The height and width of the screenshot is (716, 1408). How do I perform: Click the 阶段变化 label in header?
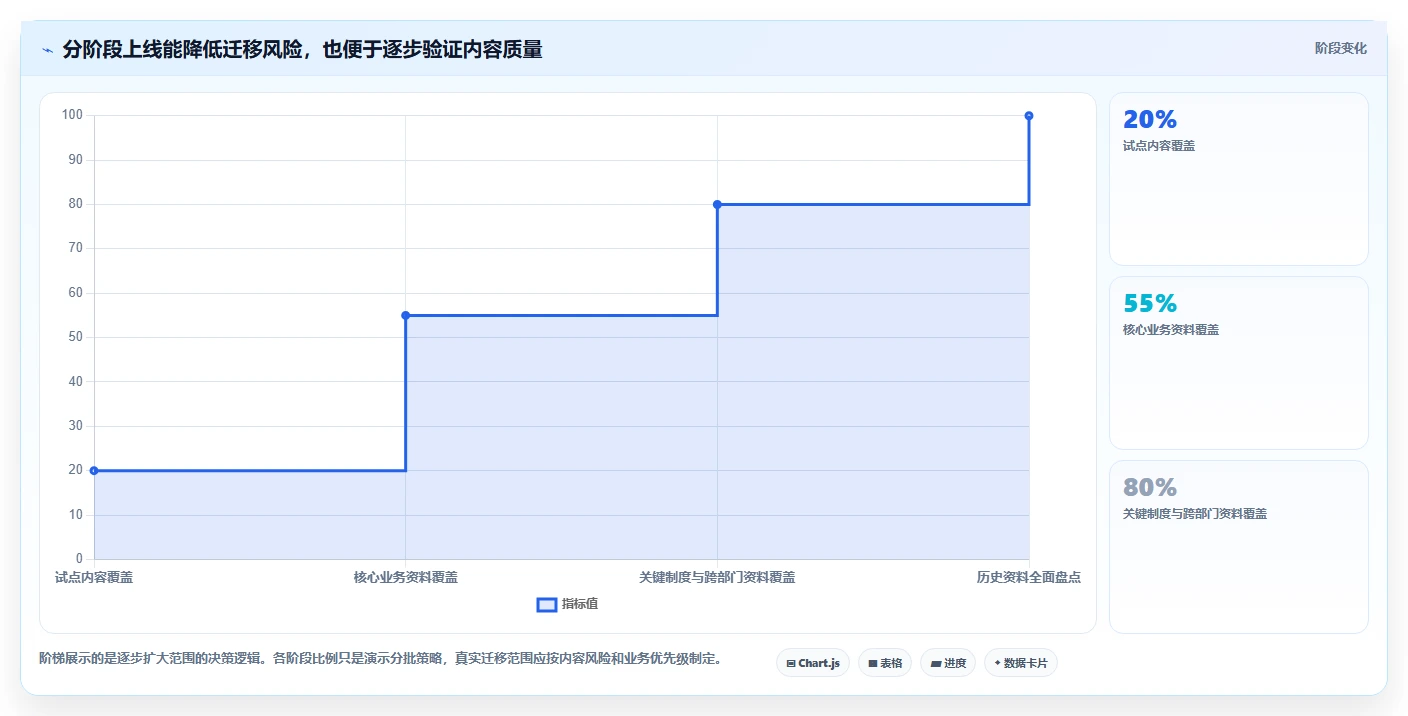click(1340, 48)
